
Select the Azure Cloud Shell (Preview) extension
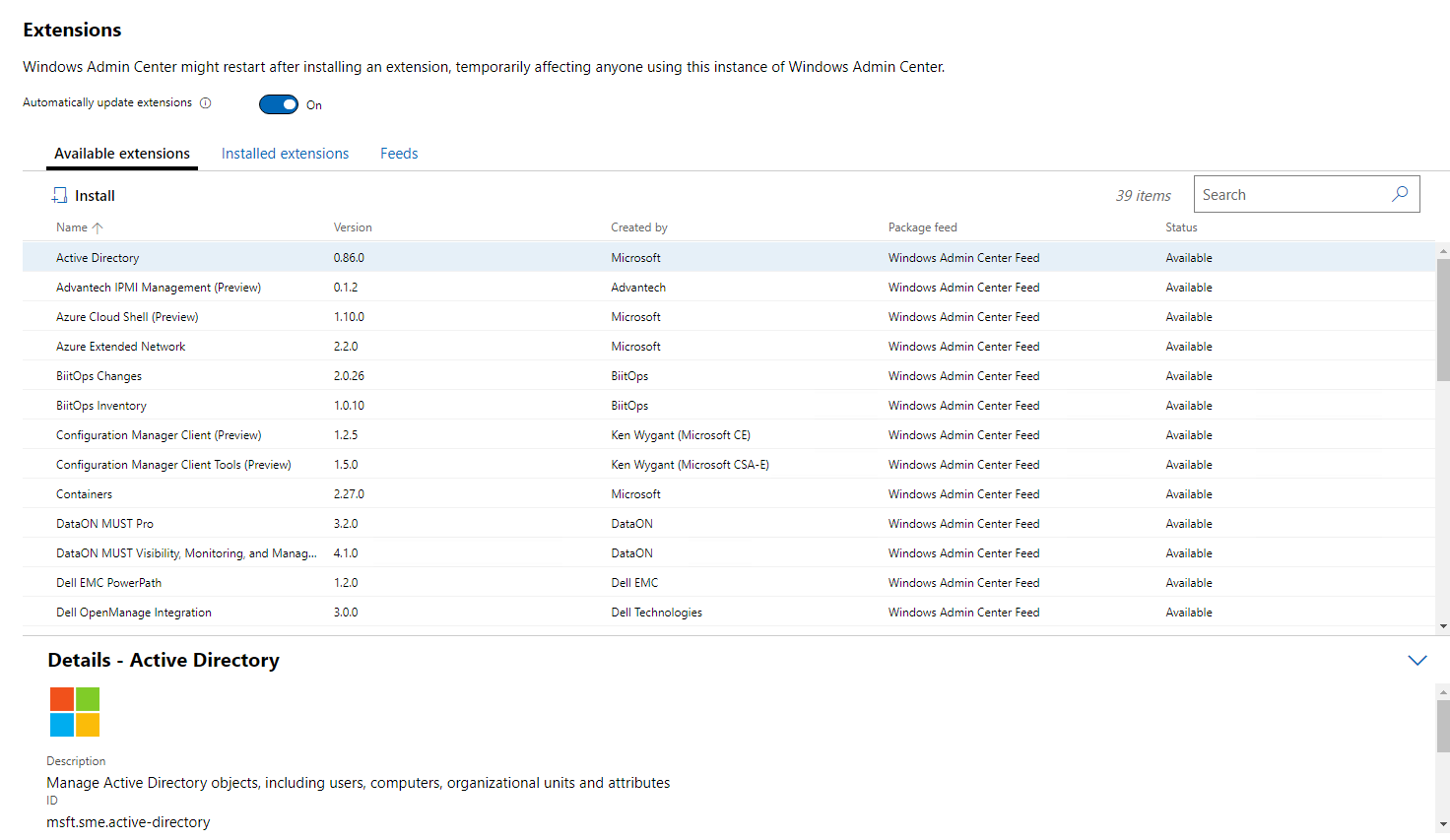126,316
